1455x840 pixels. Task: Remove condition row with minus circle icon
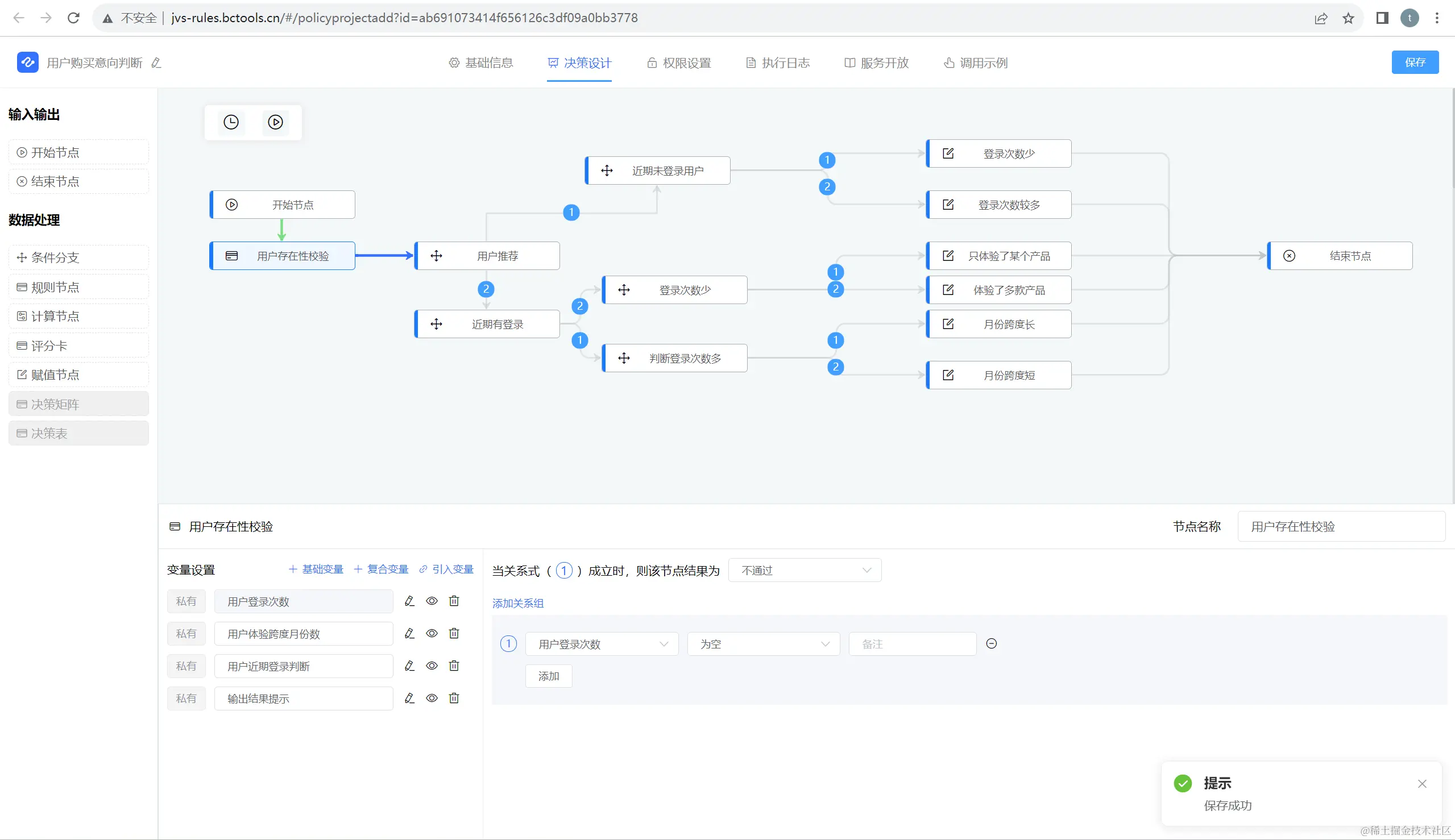tap(991, 643)
